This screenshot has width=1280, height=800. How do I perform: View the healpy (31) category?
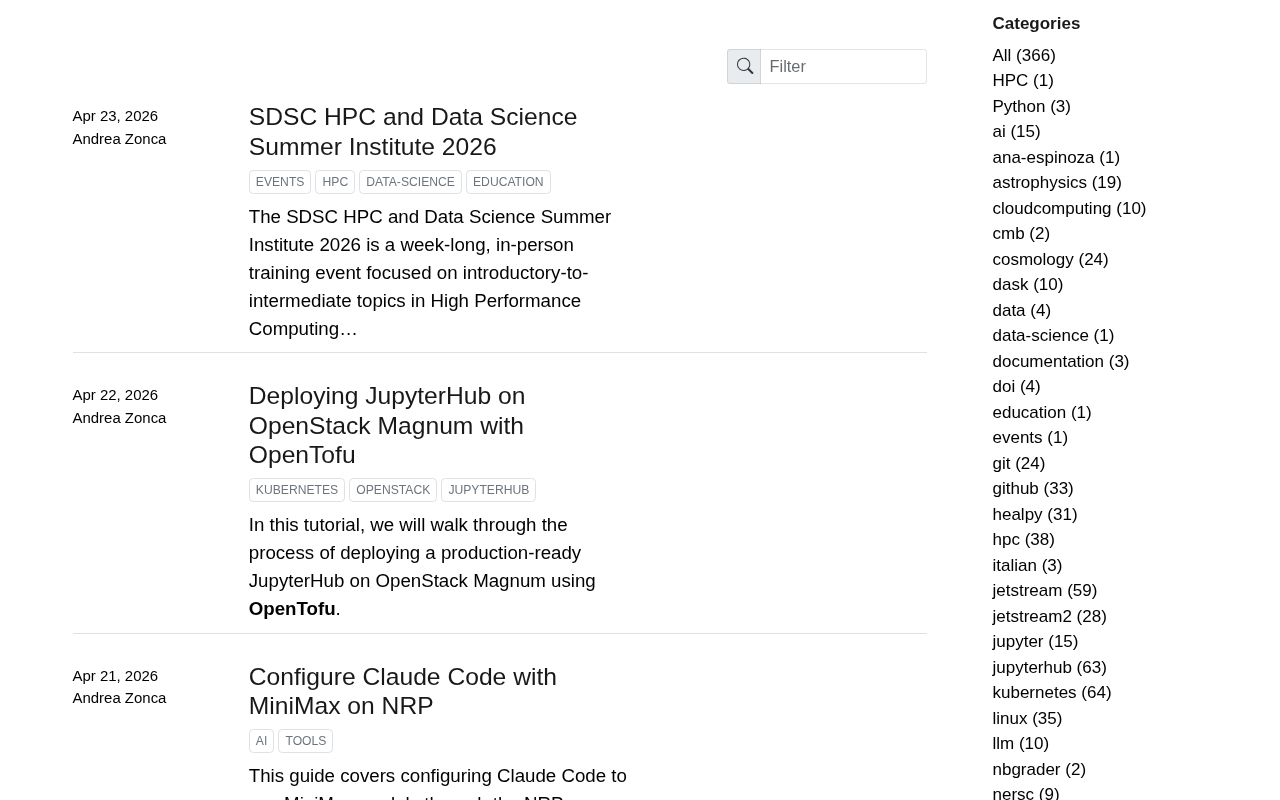pyautogui.click(x=1034, y=514)
